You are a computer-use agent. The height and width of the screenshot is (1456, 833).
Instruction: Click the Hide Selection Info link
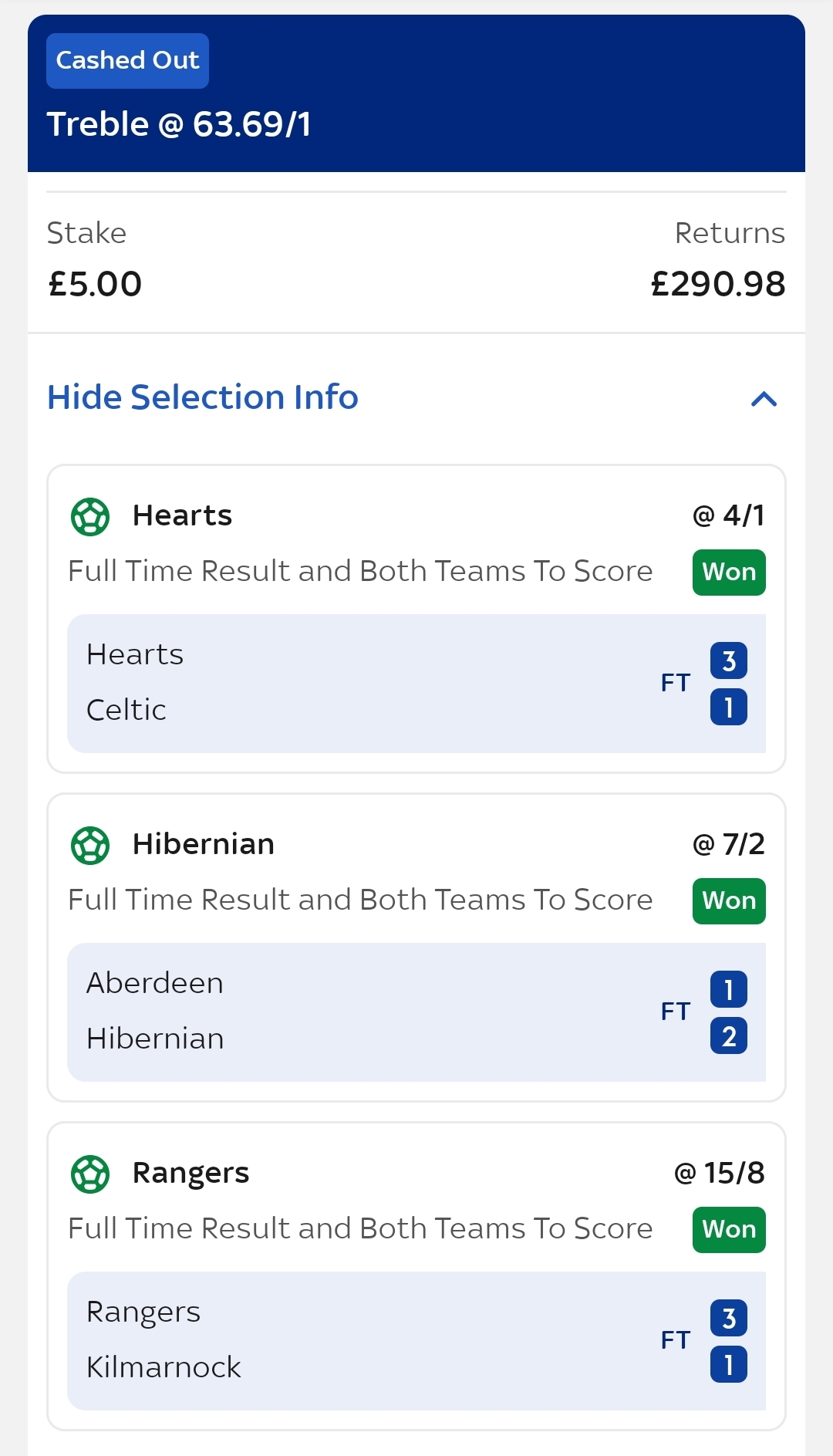click(203, 397)
